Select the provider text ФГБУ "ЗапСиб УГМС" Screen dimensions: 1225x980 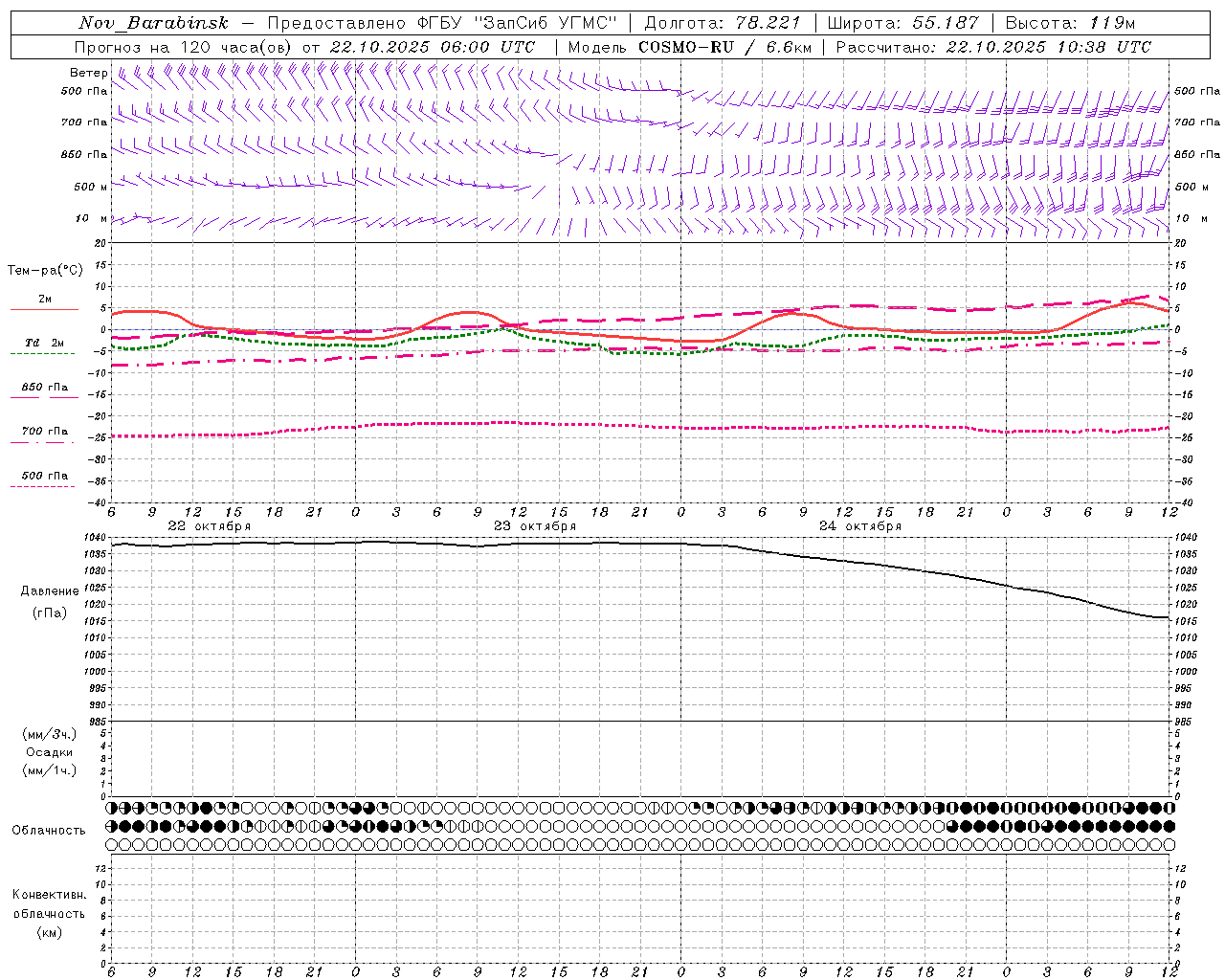click(518, 23)
